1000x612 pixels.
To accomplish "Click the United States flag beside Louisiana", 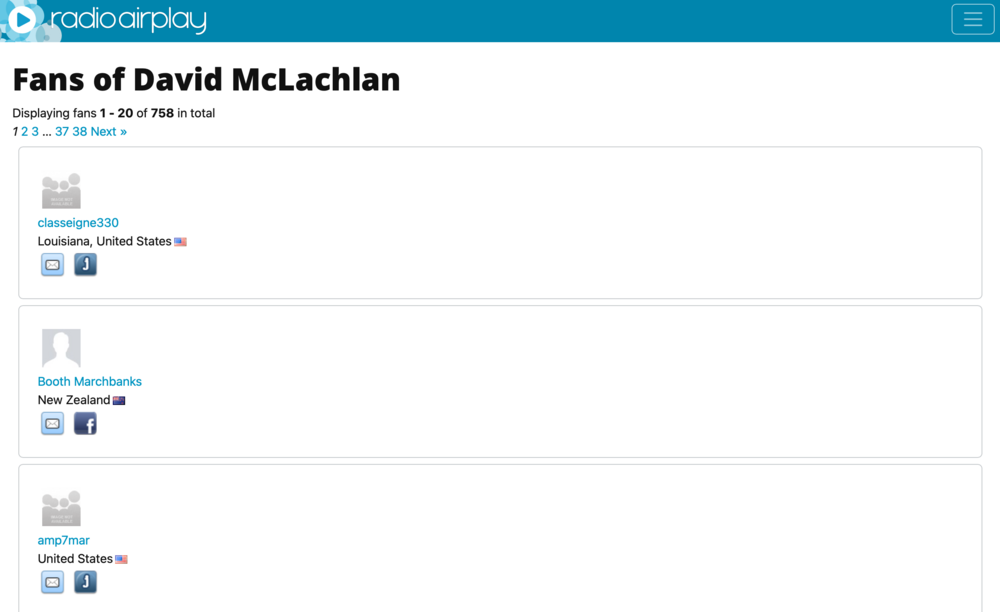I will pos(180,242).
